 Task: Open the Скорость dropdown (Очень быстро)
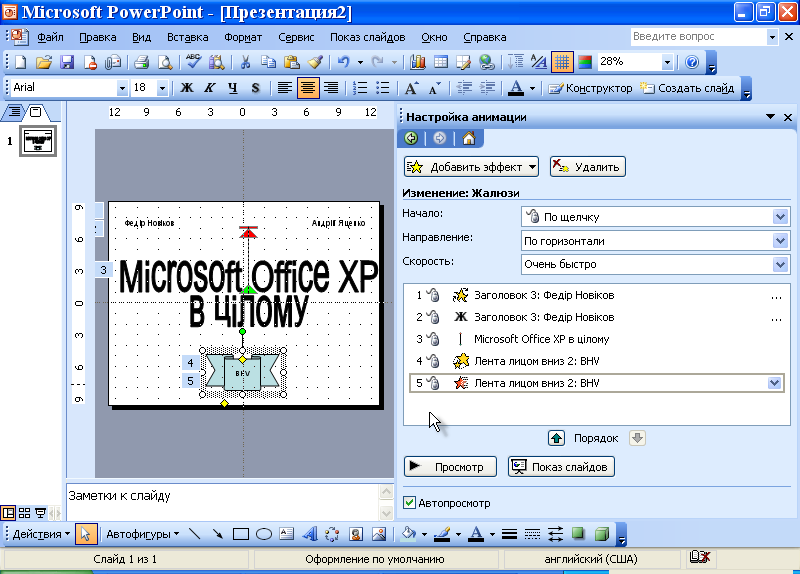pos(780,264)
